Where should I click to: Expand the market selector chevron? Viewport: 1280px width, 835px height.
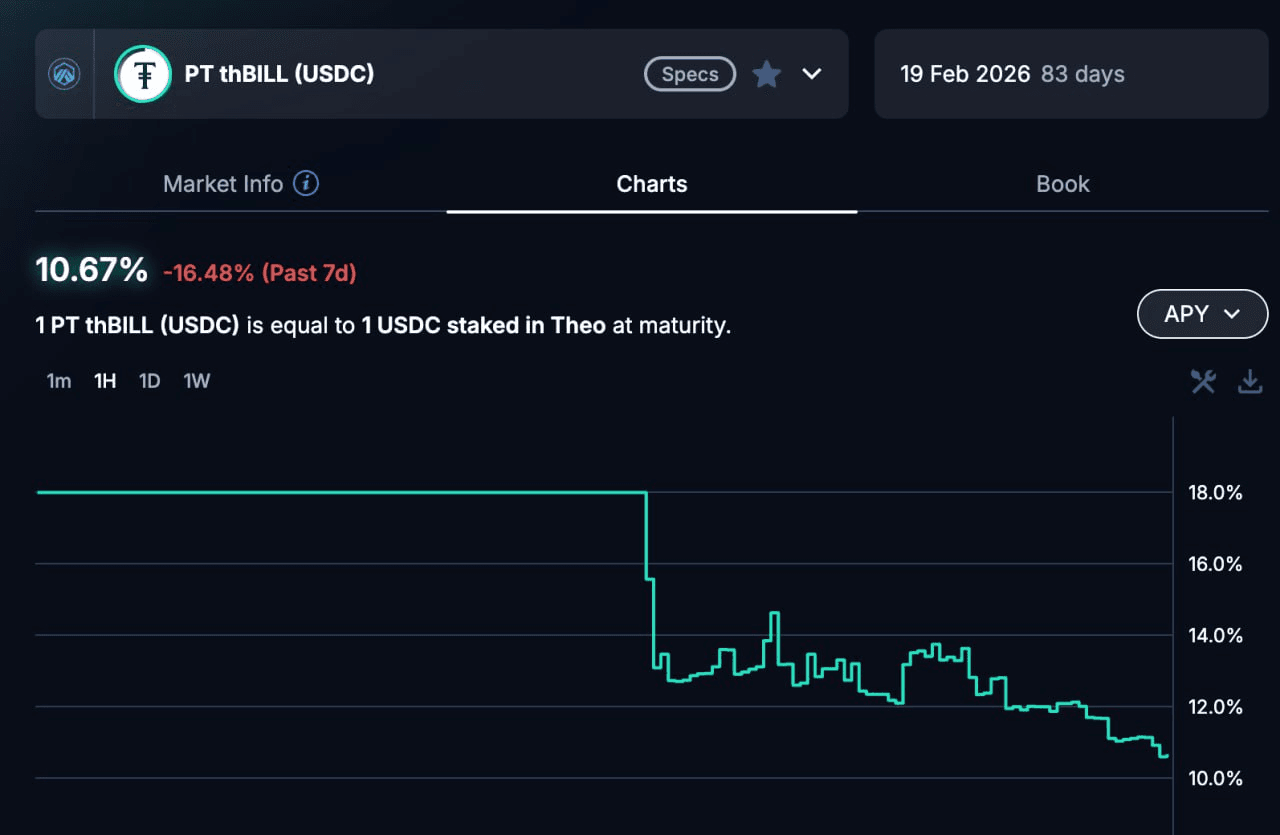point(812,74)
